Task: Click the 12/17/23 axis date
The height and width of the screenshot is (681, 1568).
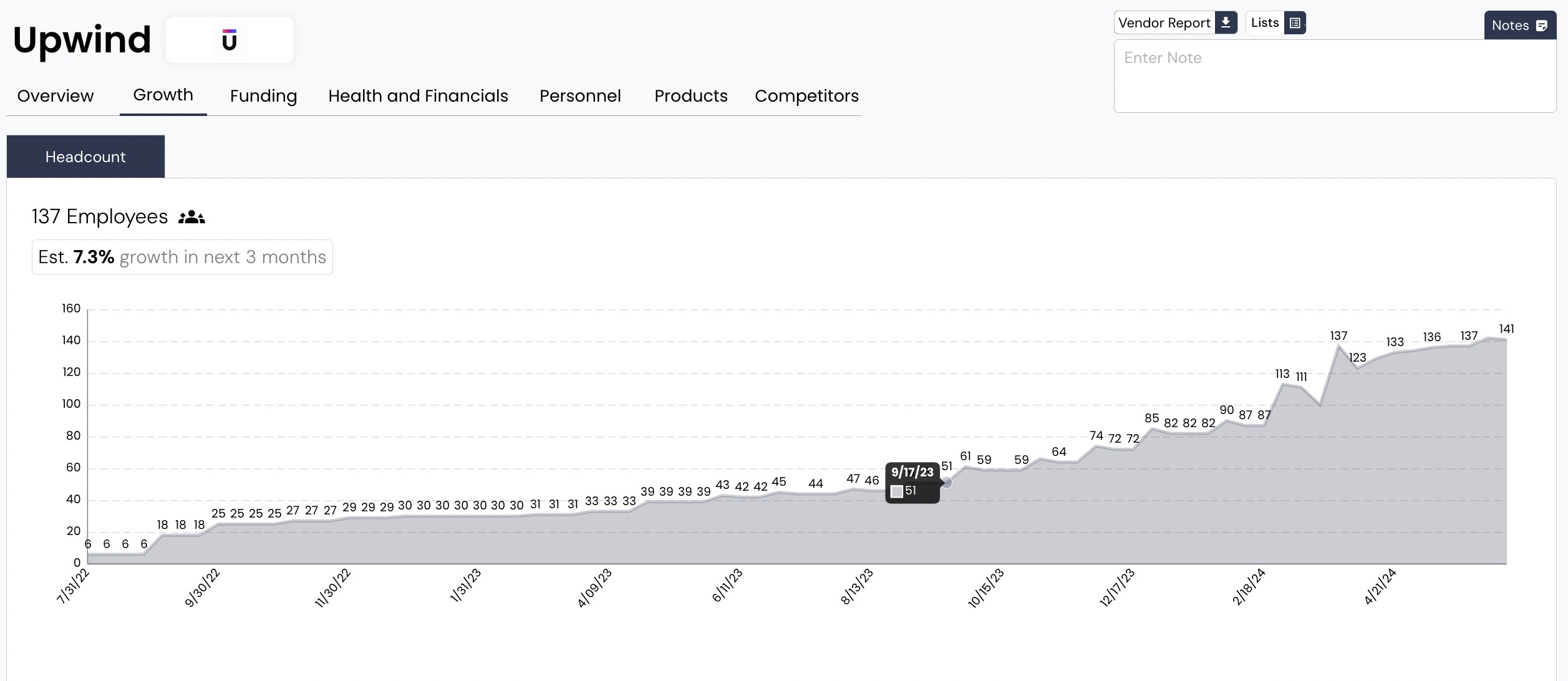Action: click(1116, 587)
